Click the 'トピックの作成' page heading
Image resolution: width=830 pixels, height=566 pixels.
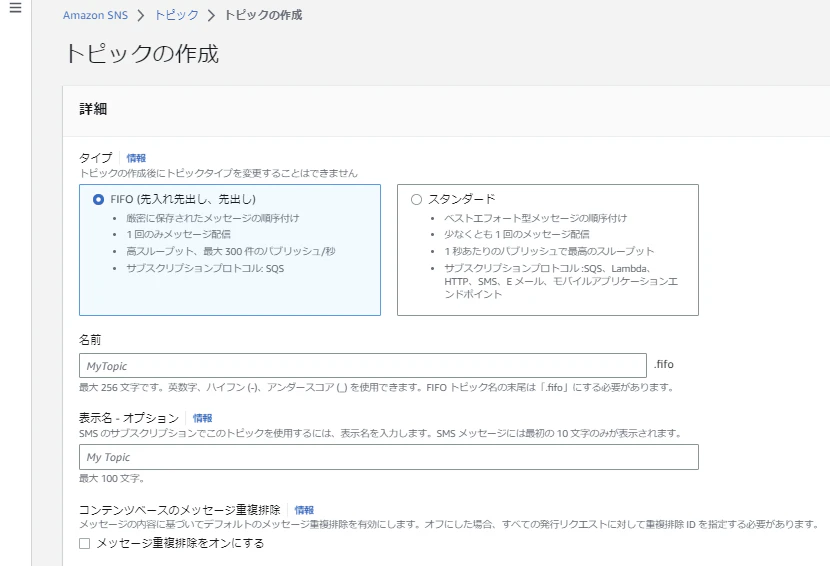tap(142, 53)
